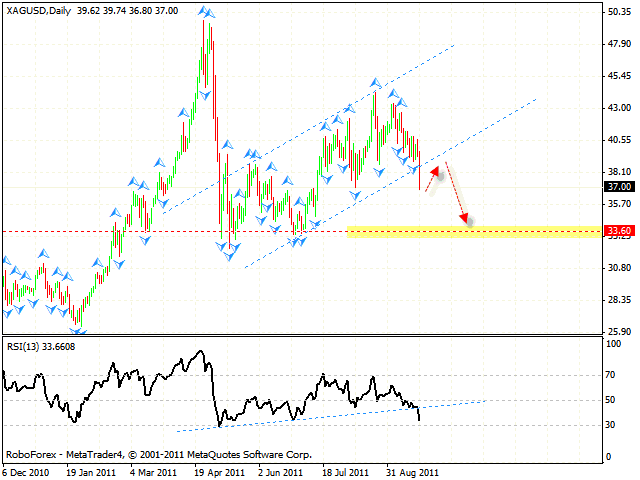Click the red downward arrowhead above the yellow zone
The height and width of the screenshot is (480, 640).
coord(465,217)
